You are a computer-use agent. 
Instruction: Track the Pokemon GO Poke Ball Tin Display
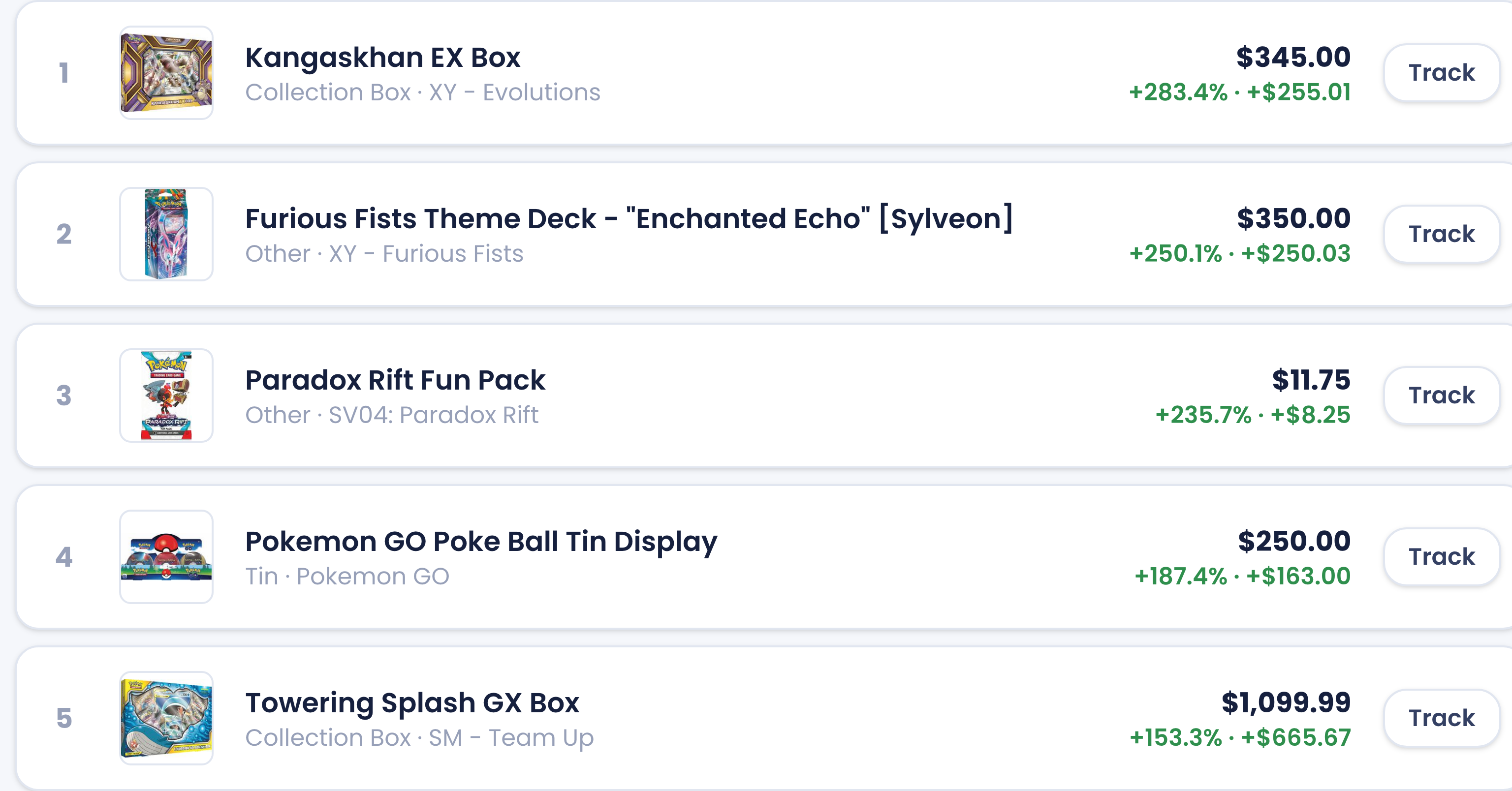1442,557
